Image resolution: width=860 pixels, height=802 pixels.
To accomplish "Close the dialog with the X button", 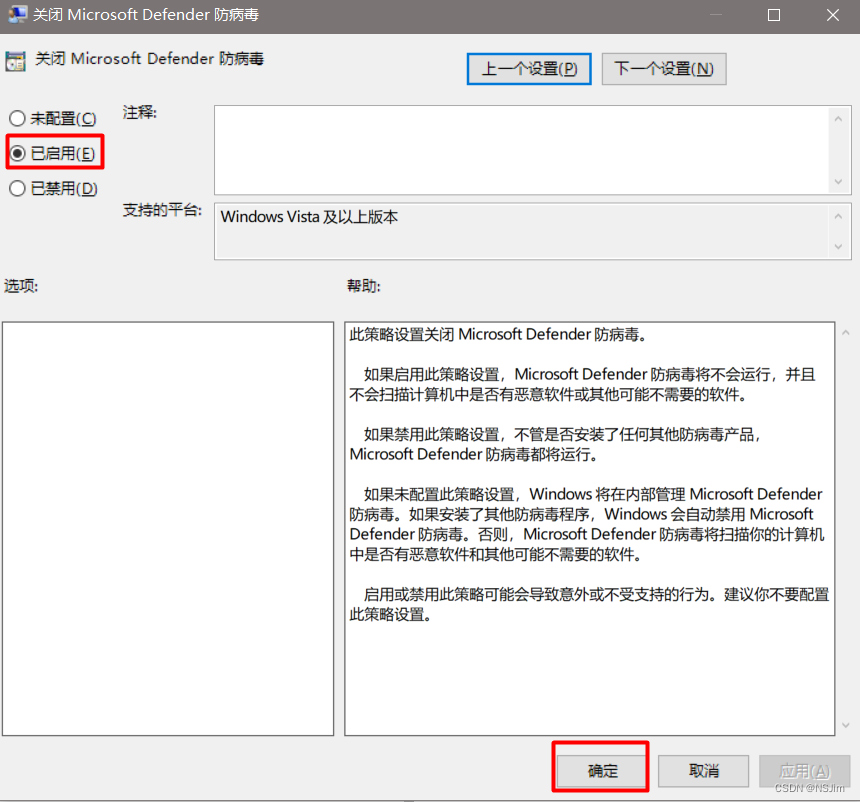I will 833,15.
